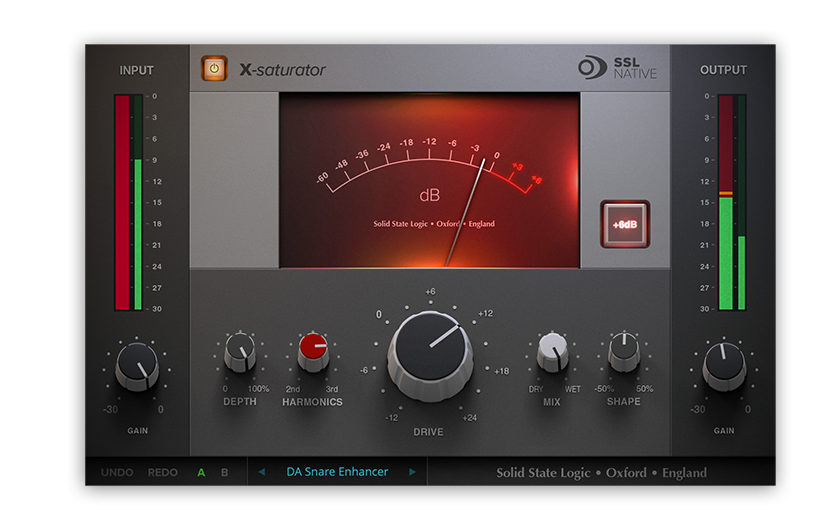
Task: Click the UNDO button
Action: [x=117, y=472]
